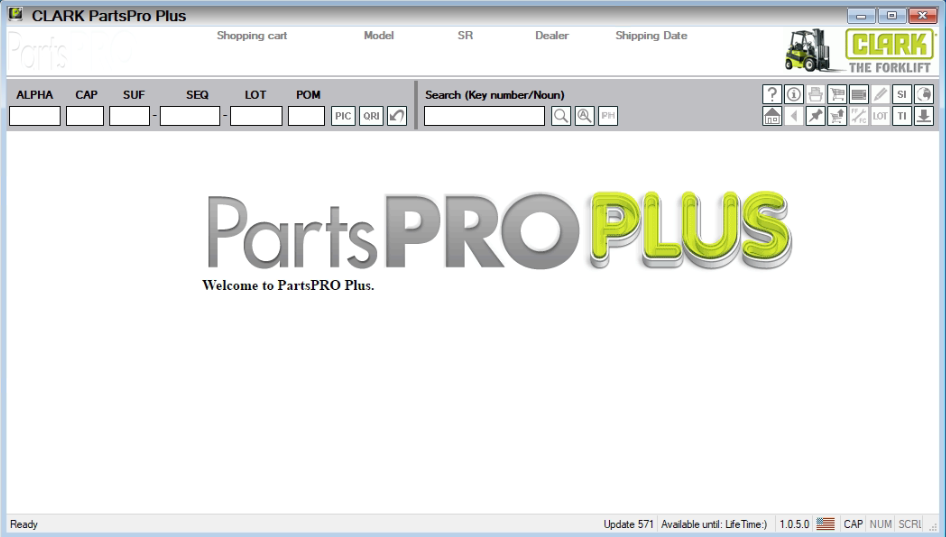Focus the LOT input field
The image size is (946, 537).
[x=256, y=116]
